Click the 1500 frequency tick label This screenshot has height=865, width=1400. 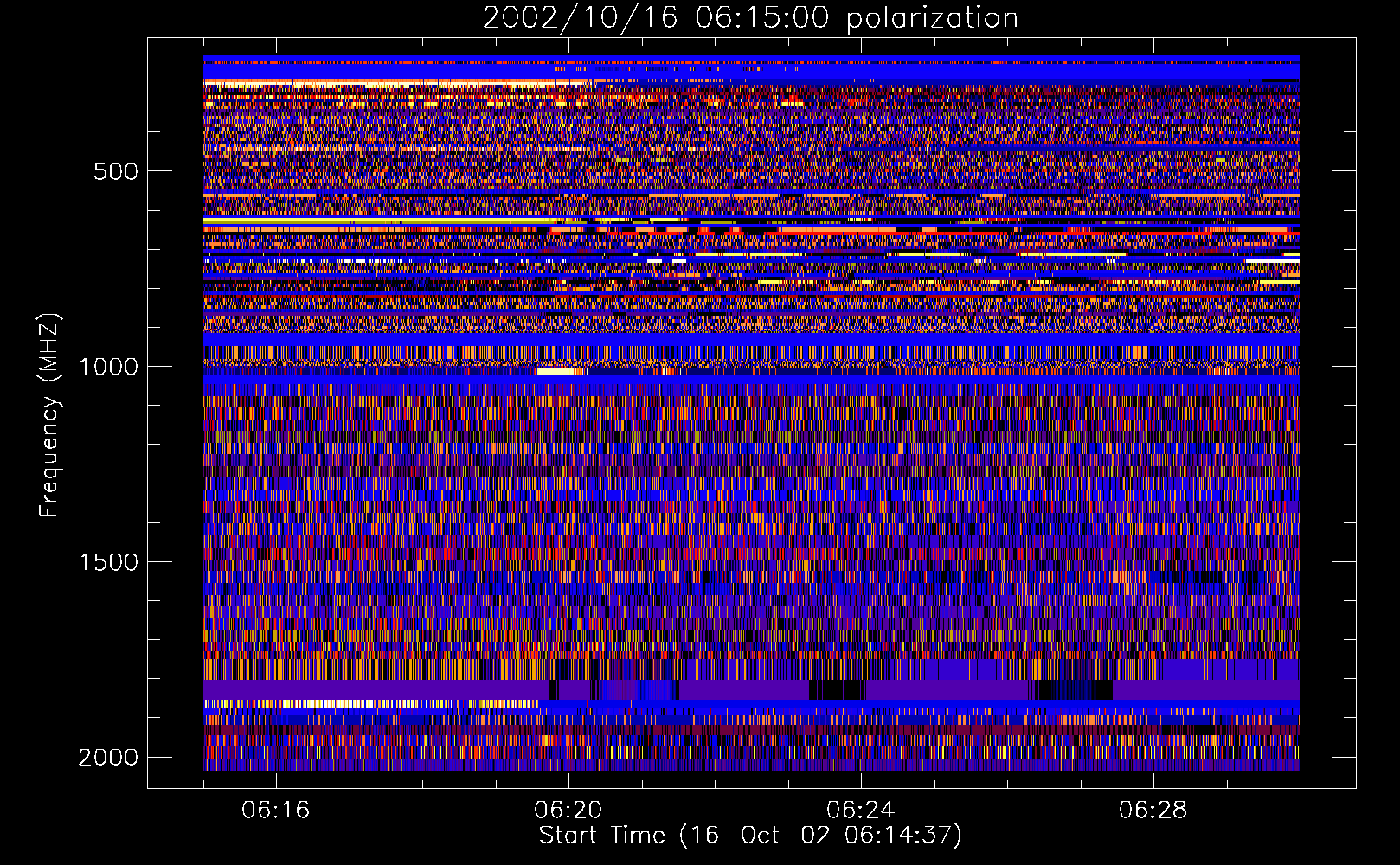tap(108, 562)
